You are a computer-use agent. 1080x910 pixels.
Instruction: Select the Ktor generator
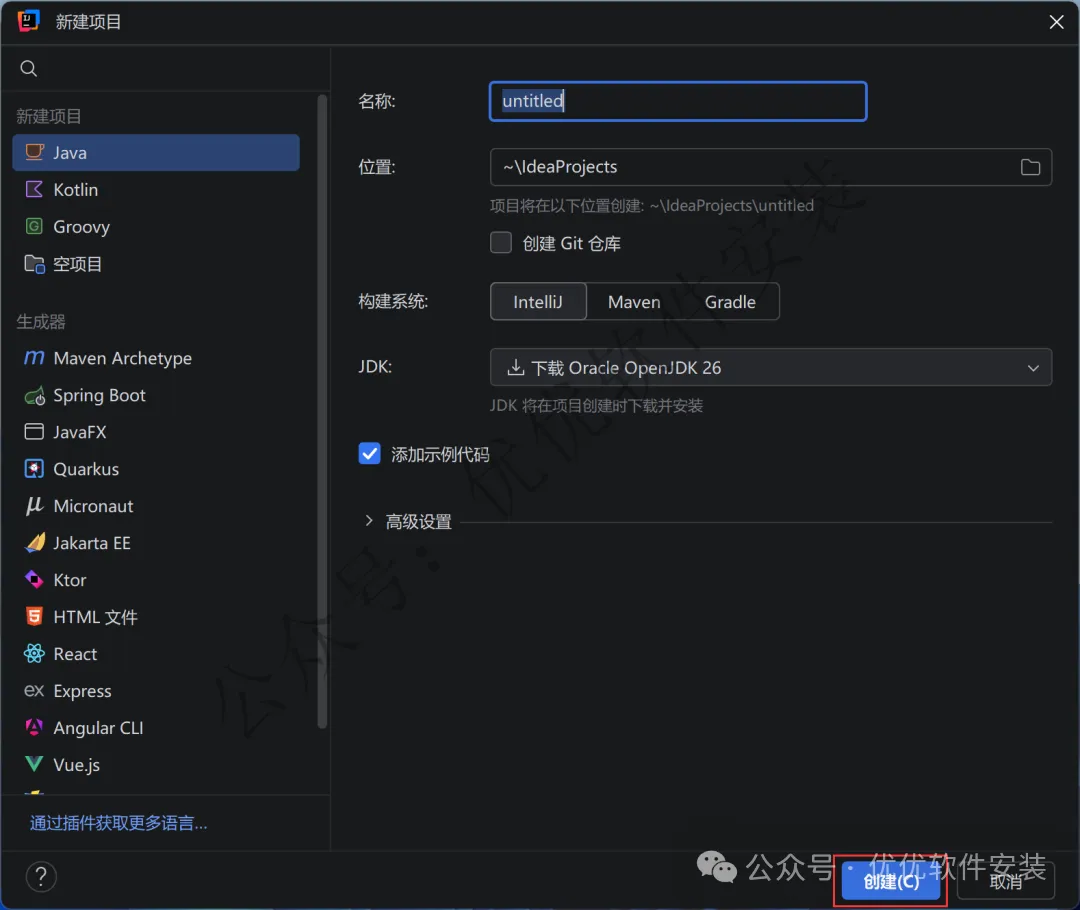click(156, 580)
